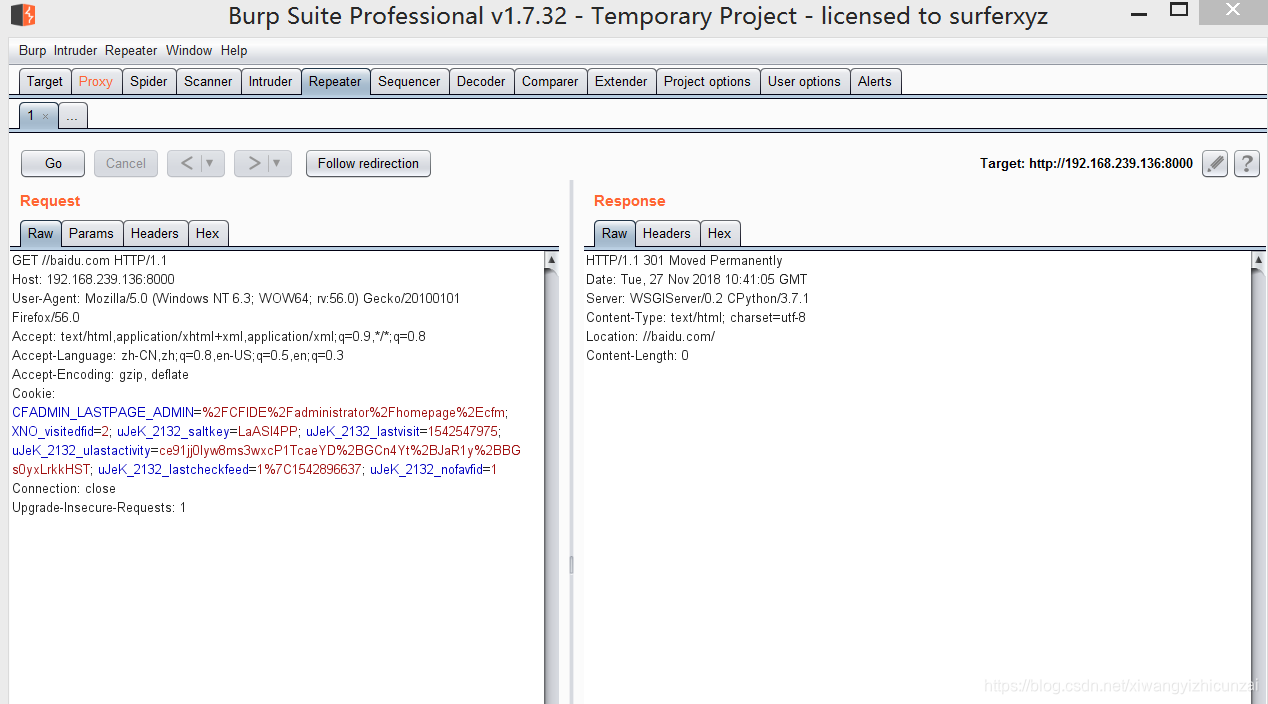Switch to the Sequencer tab

(409, 81)
